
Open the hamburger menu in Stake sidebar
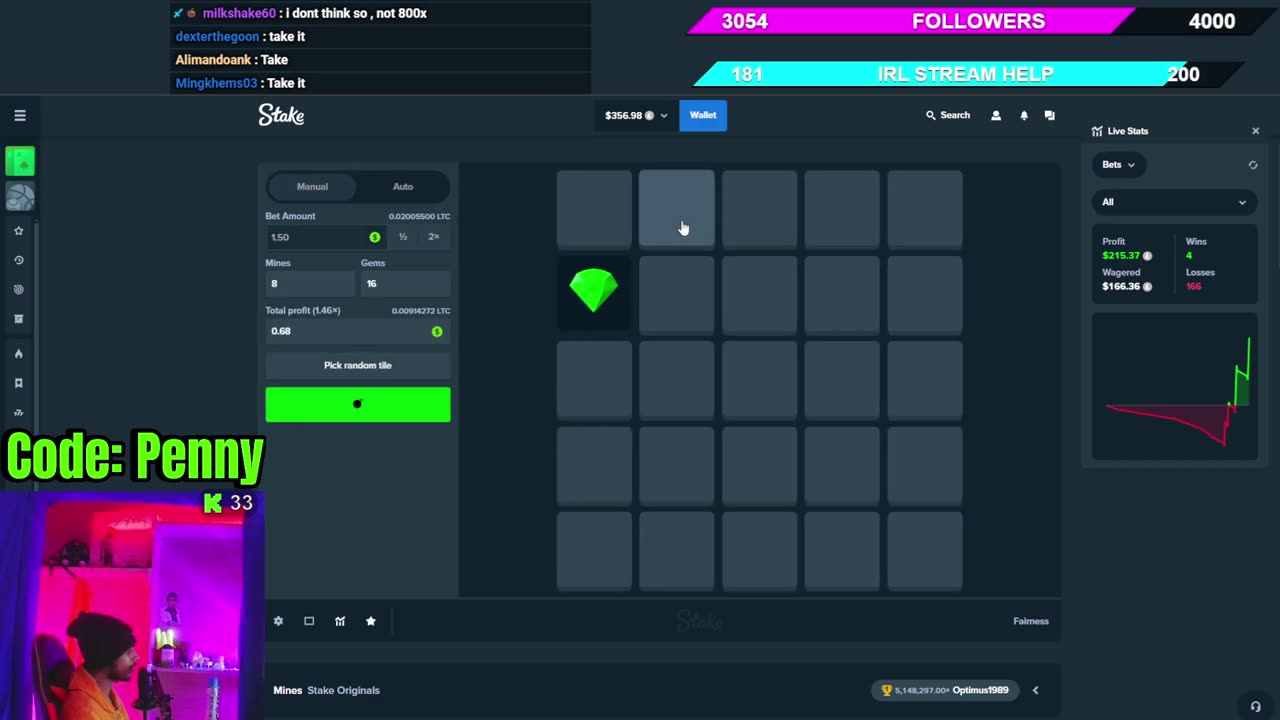[x=20, y=115]
